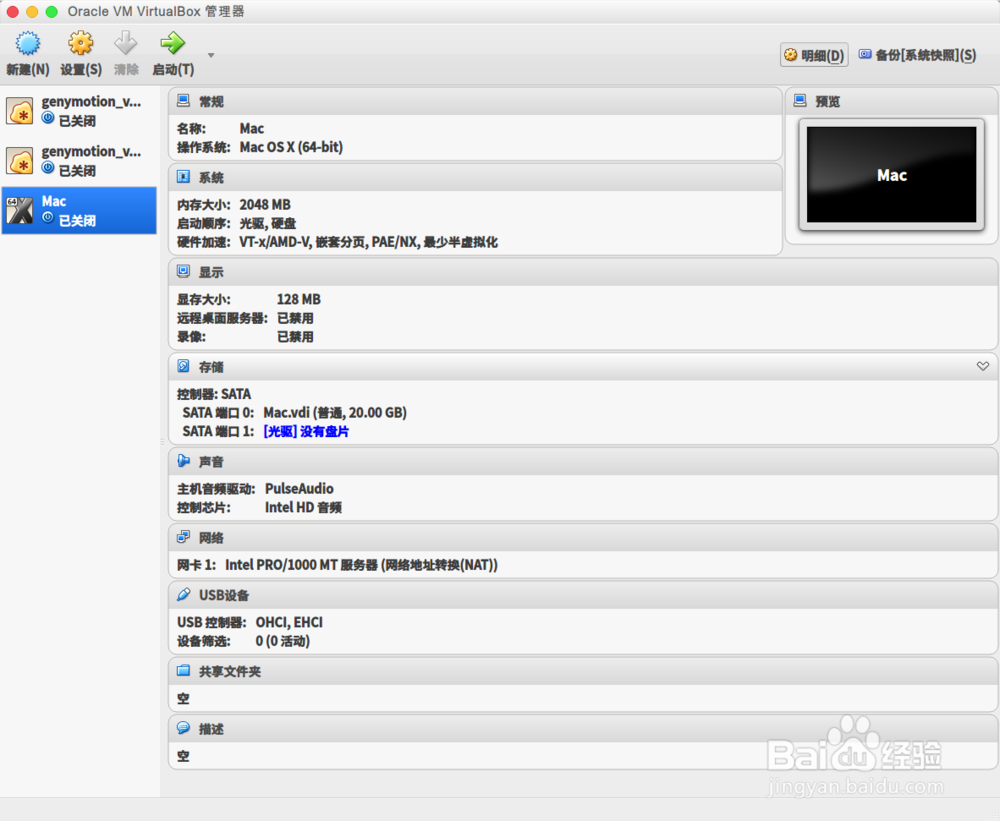Collapse the 存储 section via its chevron
Viewport: 1000px width, 821px height.
click(x=983, y=366)
